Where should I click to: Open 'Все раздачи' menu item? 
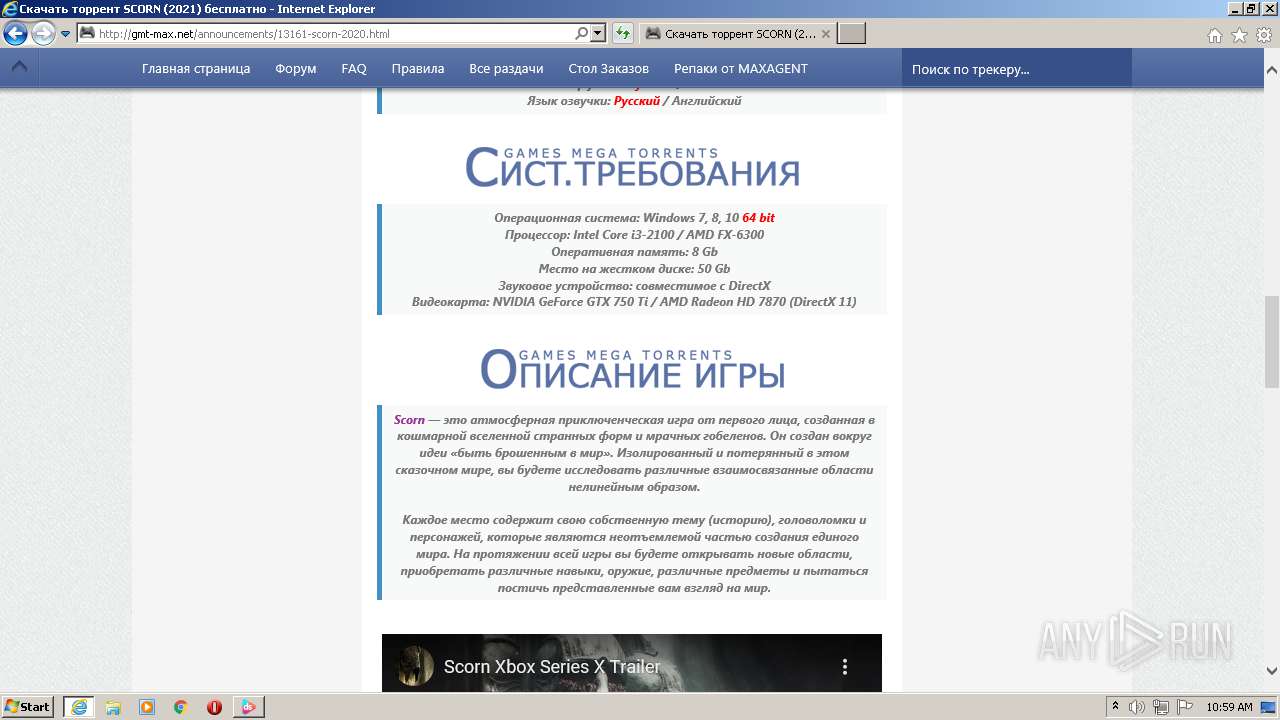[x=506, y=69]
